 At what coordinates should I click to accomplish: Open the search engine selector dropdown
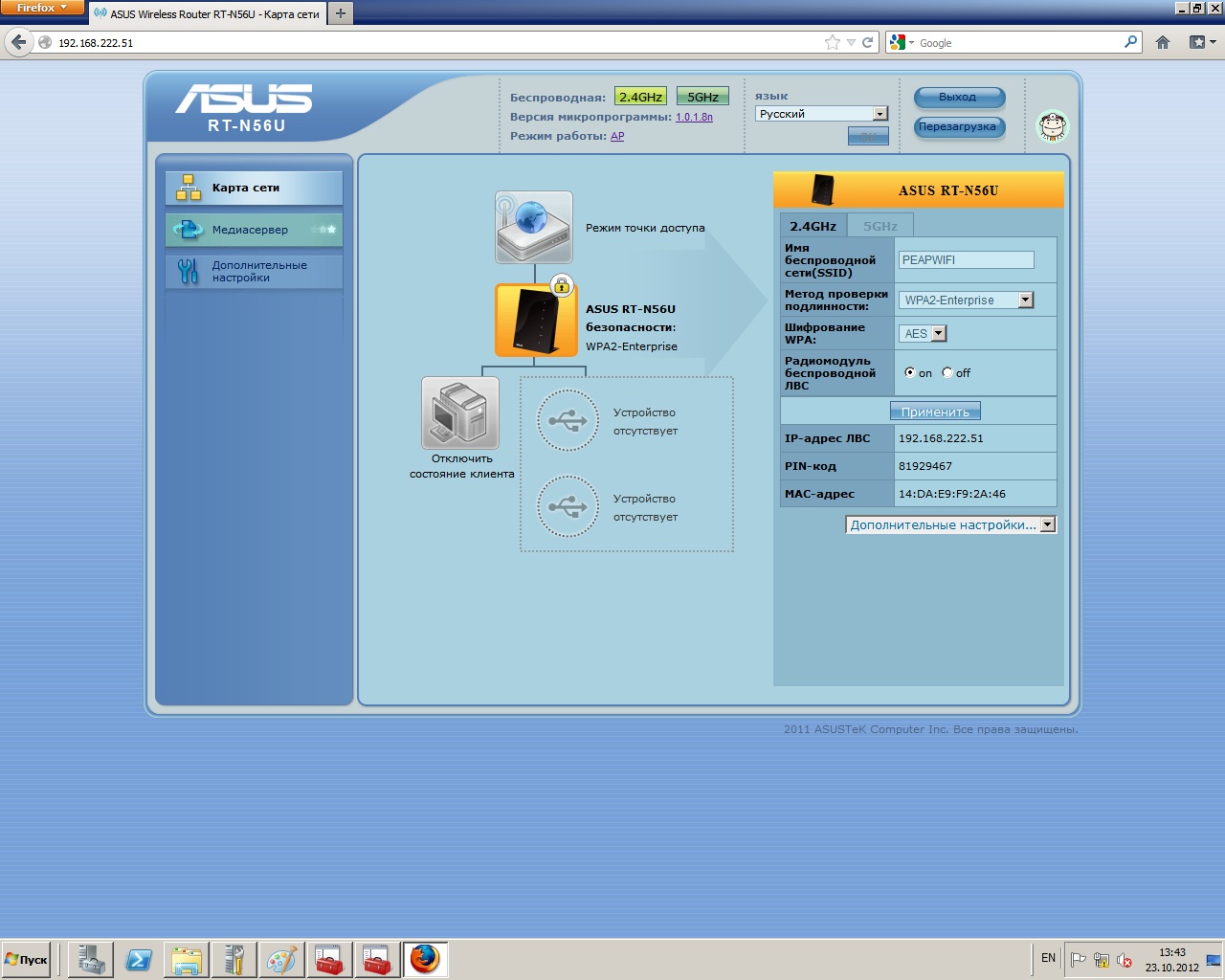pyautogui.click(x=902, y=42)
